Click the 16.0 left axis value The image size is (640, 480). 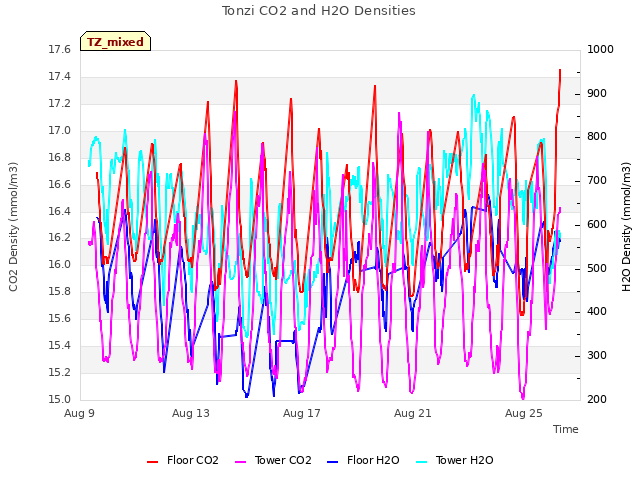click(60, 264)
